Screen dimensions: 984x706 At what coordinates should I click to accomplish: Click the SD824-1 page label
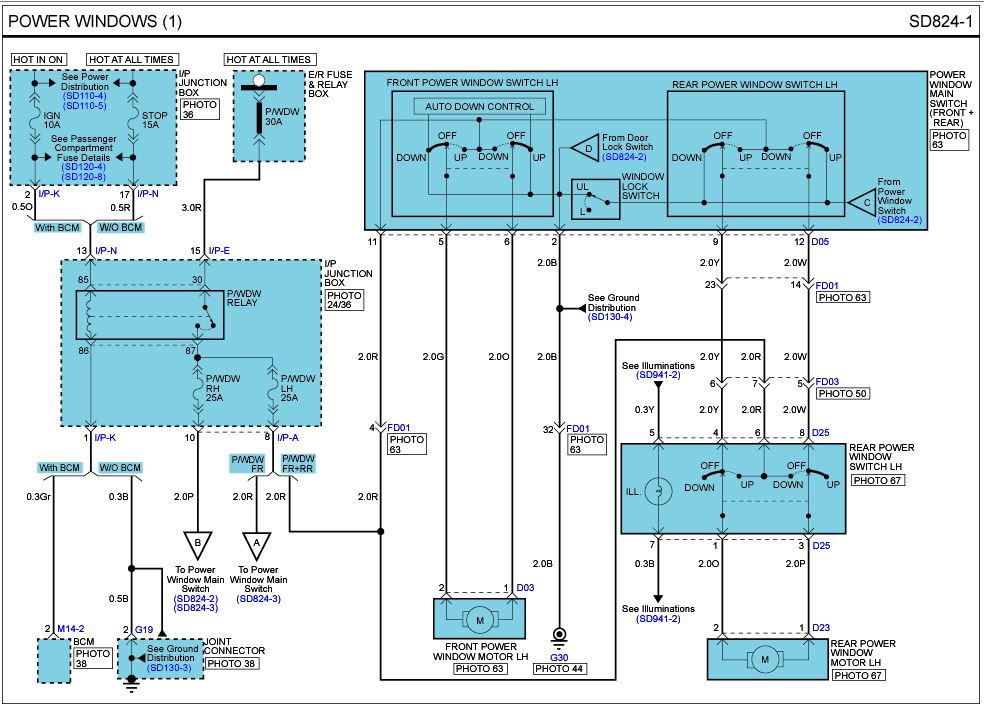(940, 21)
